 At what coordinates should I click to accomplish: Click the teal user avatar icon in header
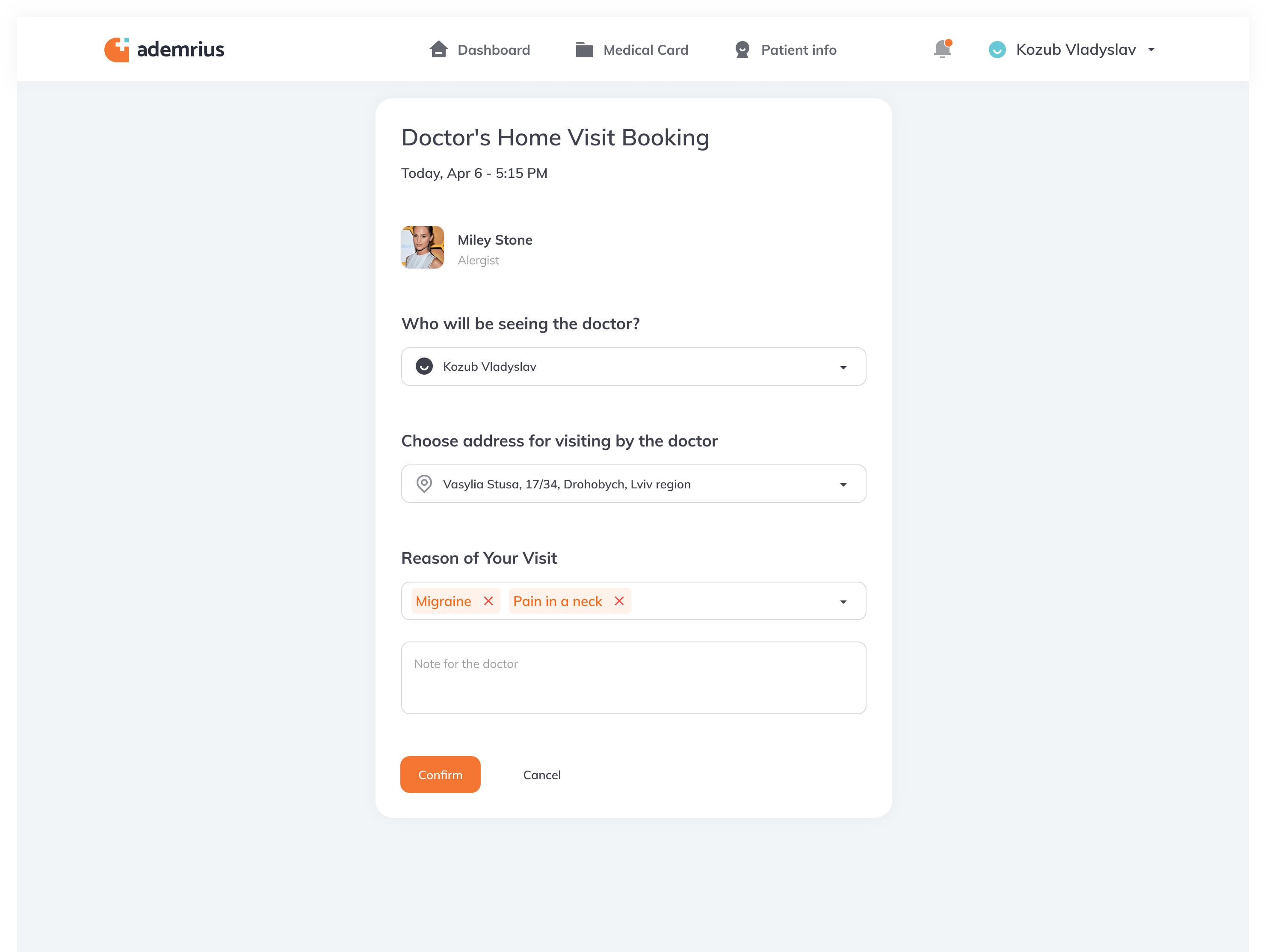(x=997, y=50)
